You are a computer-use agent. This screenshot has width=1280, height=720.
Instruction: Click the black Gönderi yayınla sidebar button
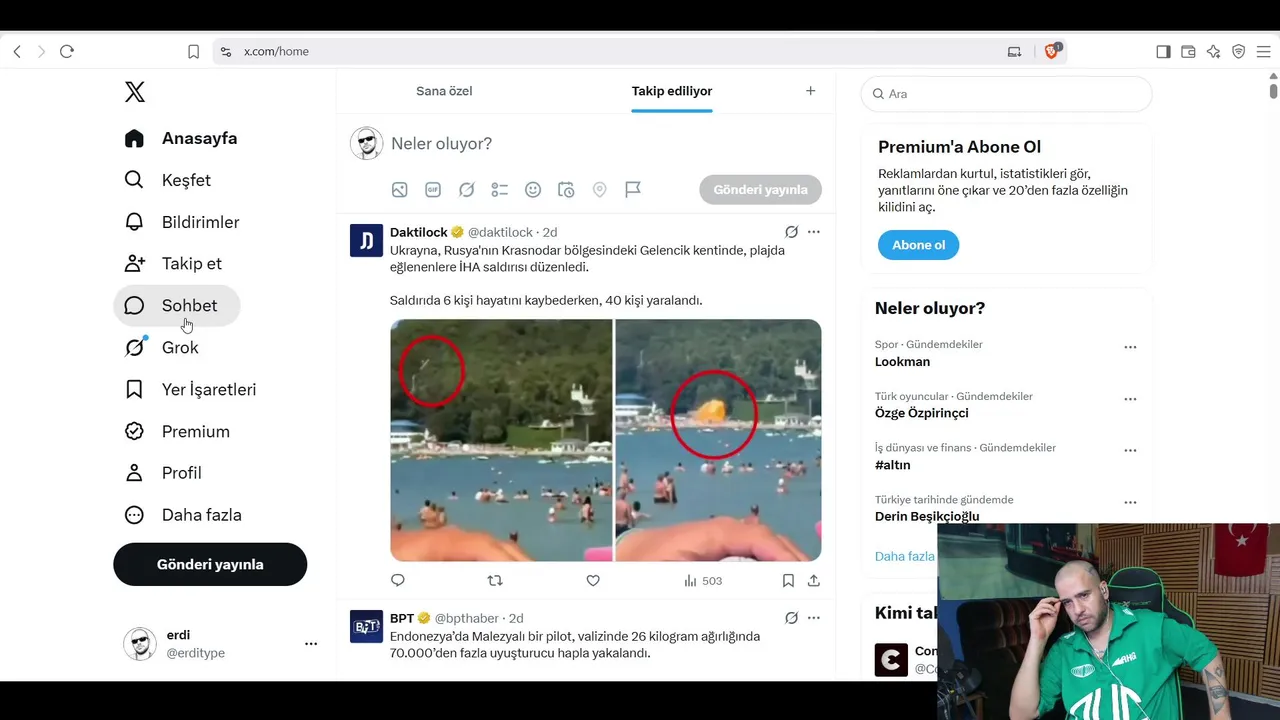210,564
